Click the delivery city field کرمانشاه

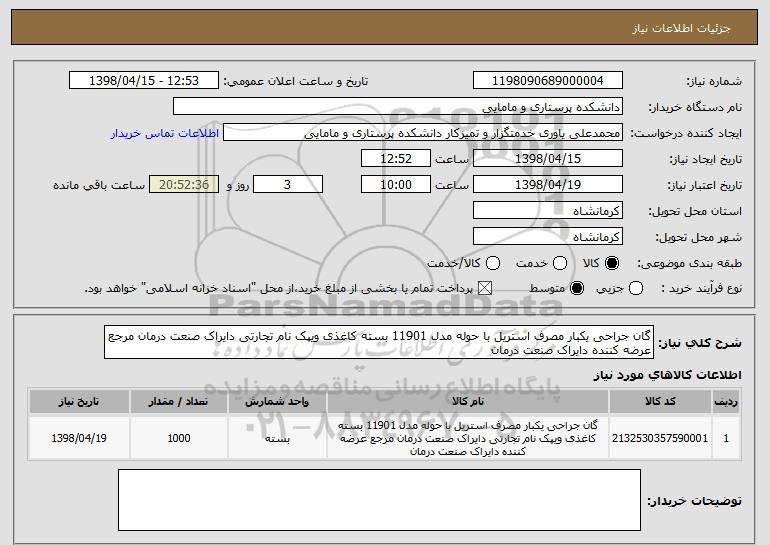[548, 237]
